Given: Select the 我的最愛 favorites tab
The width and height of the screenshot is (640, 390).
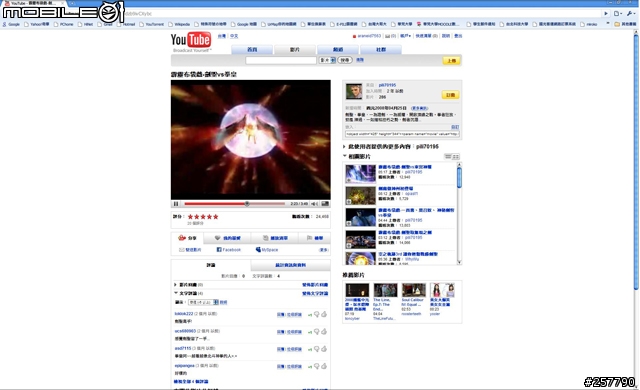Looking at the screenshot, I should coord(228,238).
